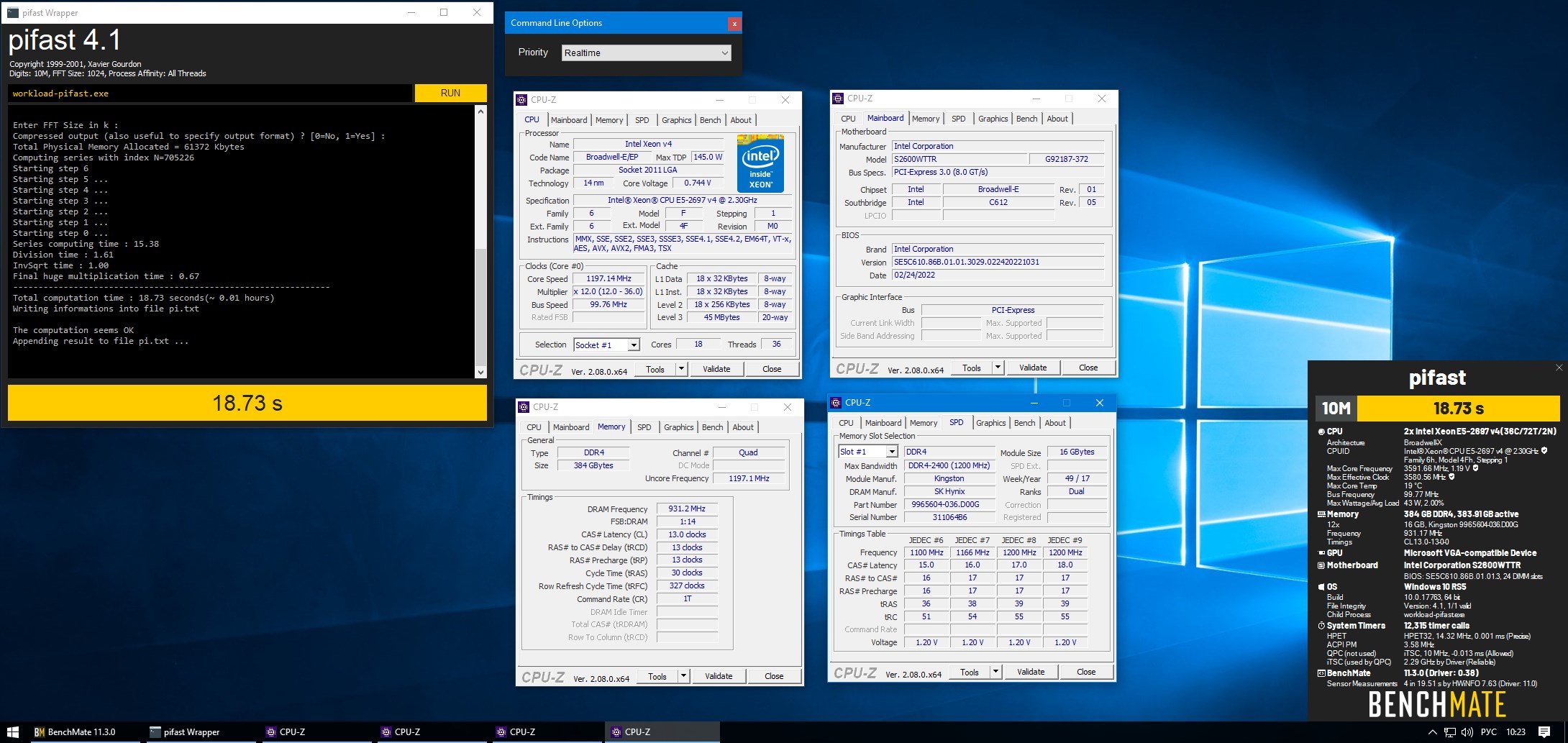Click the pifast console scrollbar thumb

[x=480, y=306]
